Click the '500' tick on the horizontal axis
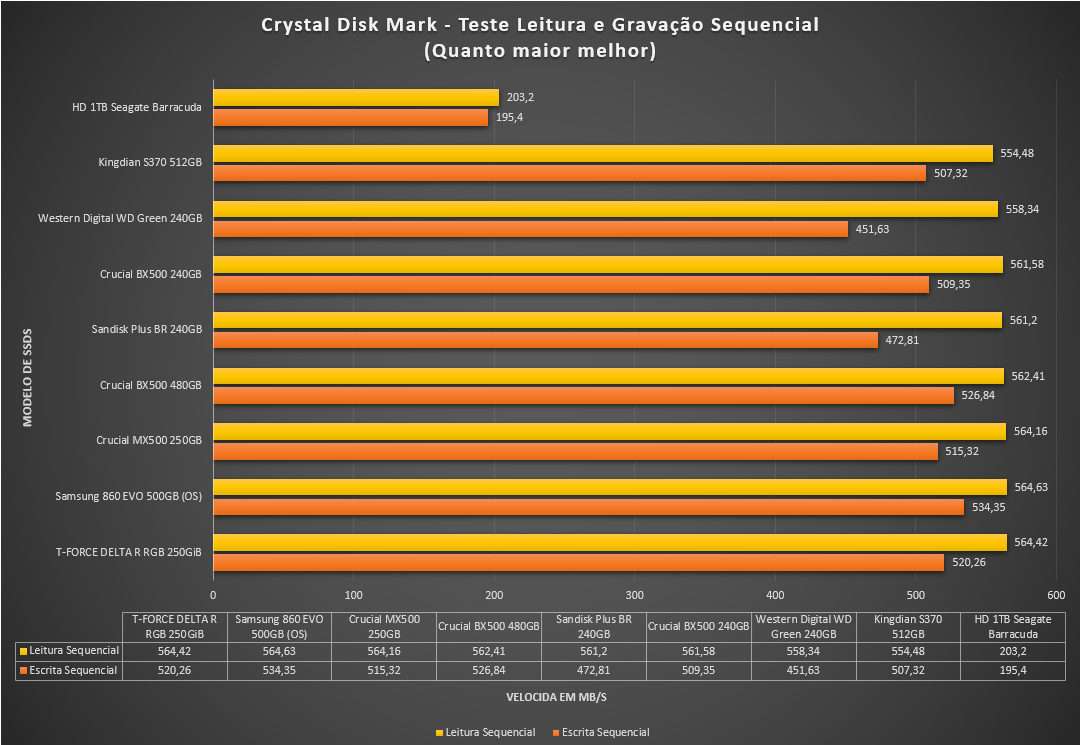Viewport: 1080px width, 745px height. (x=915, y=595)
